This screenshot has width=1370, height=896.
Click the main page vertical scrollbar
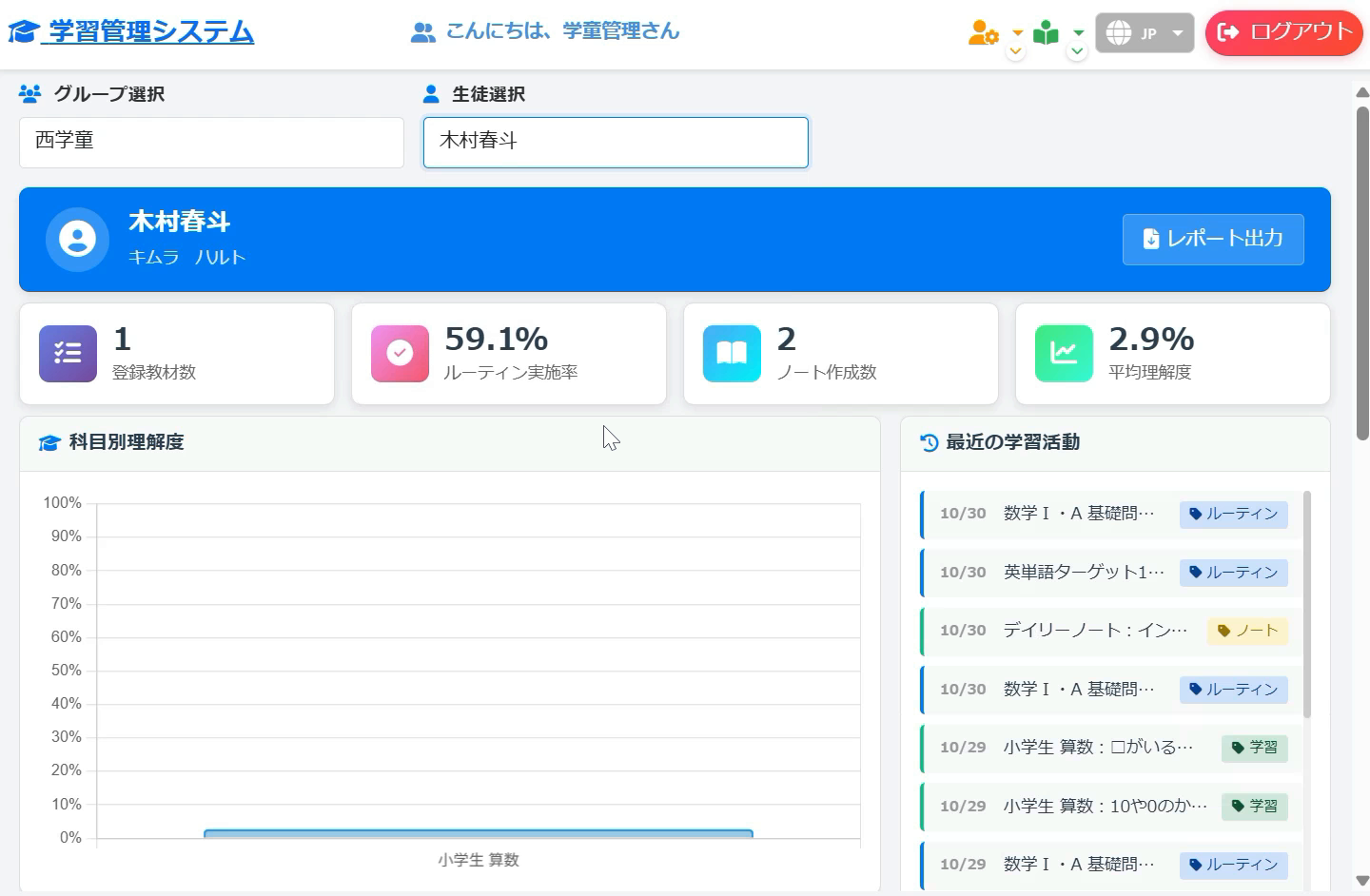[x=1362, y=274]
